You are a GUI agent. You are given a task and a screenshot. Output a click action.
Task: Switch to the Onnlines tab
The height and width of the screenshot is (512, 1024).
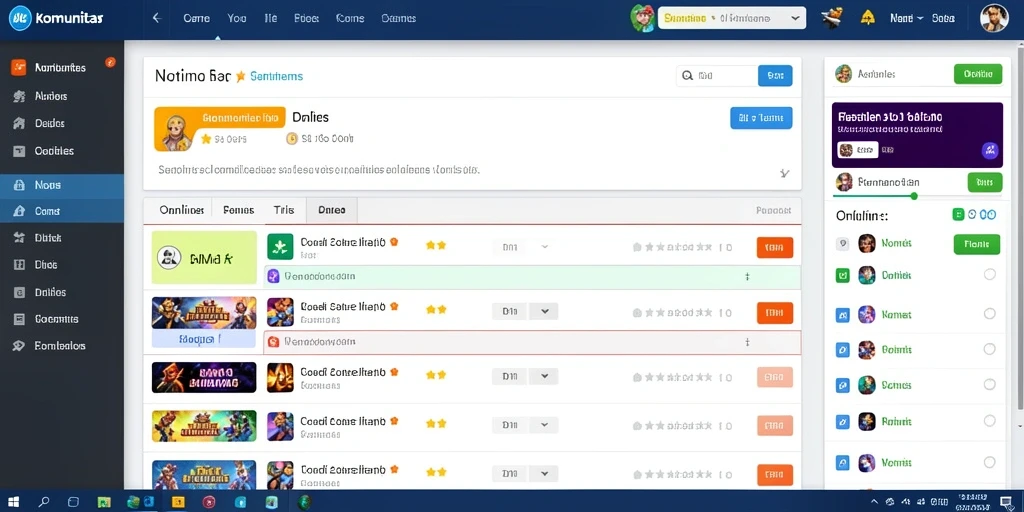[182, 210]
